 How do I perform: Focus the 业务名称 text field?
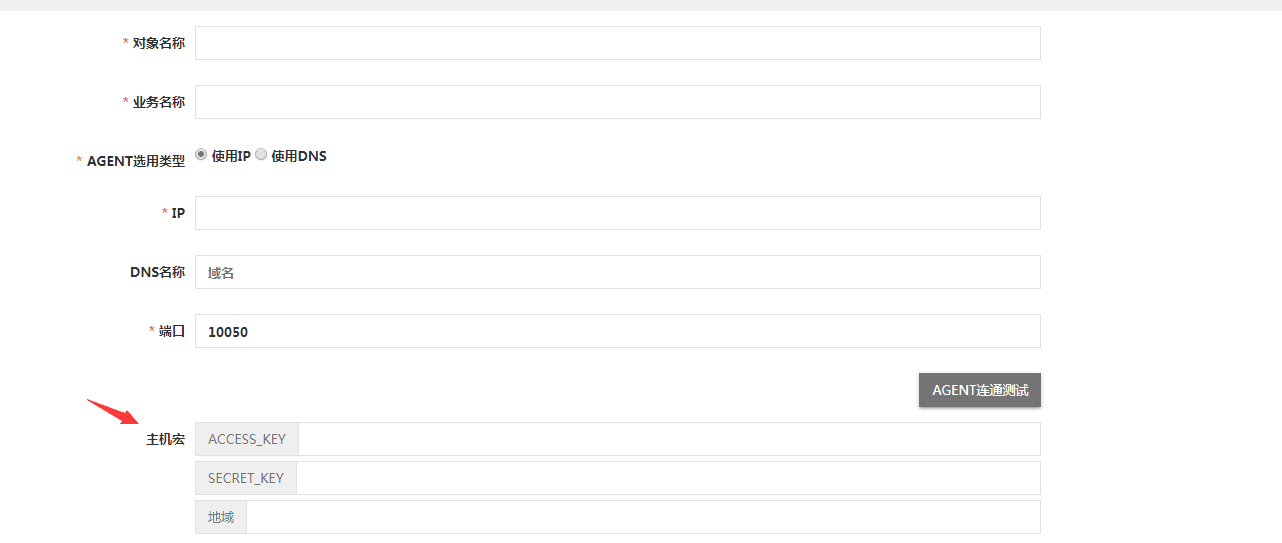pyautogui.click(x=618, y=102)
